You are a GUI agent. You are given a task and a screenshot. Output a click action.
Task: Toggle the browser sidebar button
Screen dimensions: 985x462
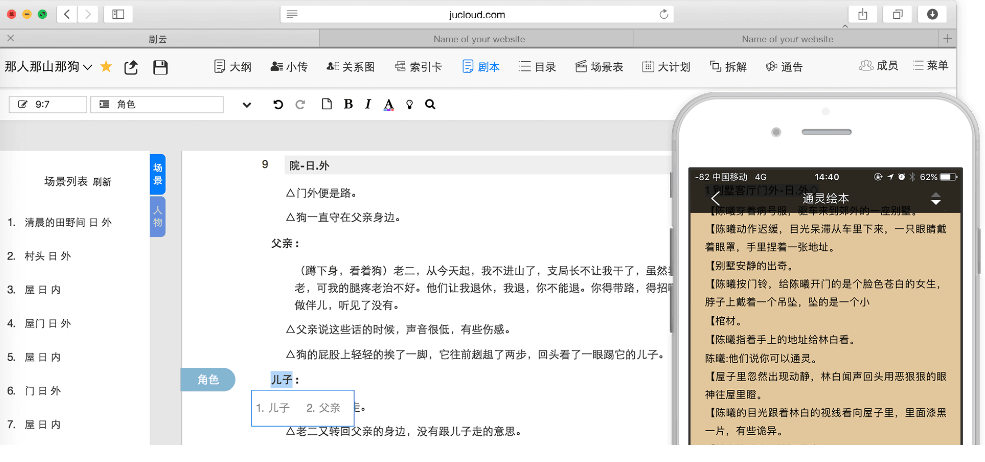118,14
